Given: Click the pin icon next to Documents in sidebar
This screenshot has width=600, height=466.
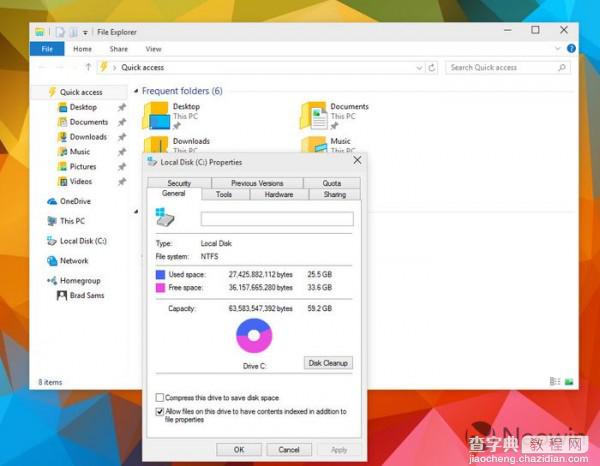Looking at the screenshot, I should pos(122,122).
